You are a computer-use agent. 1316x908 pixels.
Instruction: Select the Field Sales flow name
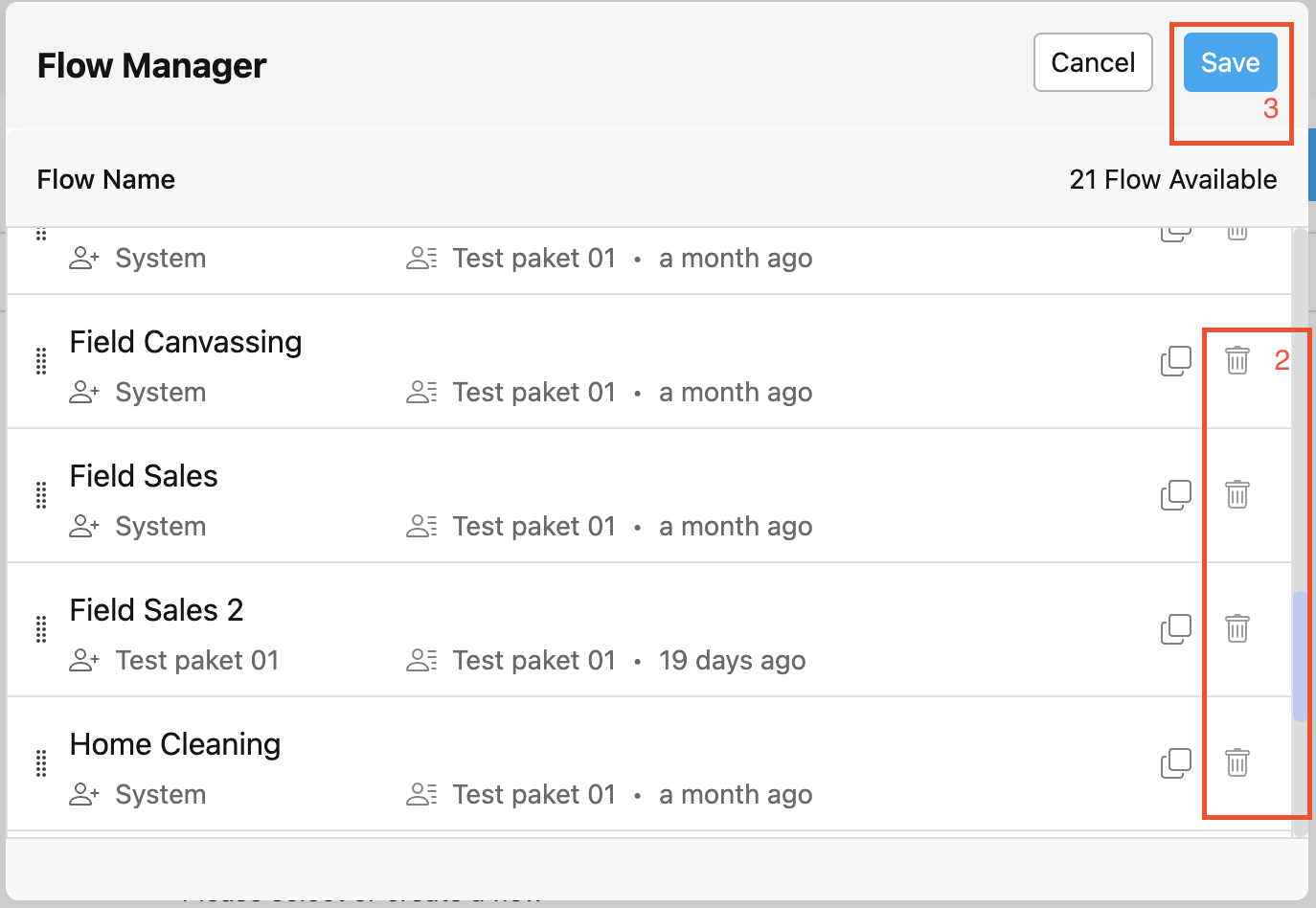point(144,476)
